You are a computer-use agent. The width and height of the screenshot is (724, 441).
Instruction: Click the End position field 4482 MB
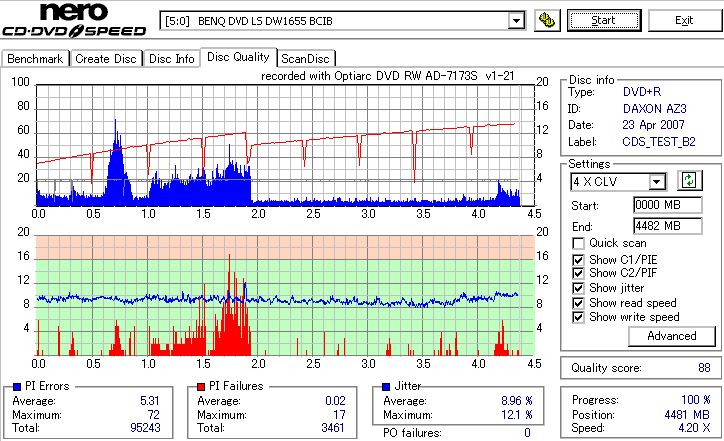click(668, 226)
